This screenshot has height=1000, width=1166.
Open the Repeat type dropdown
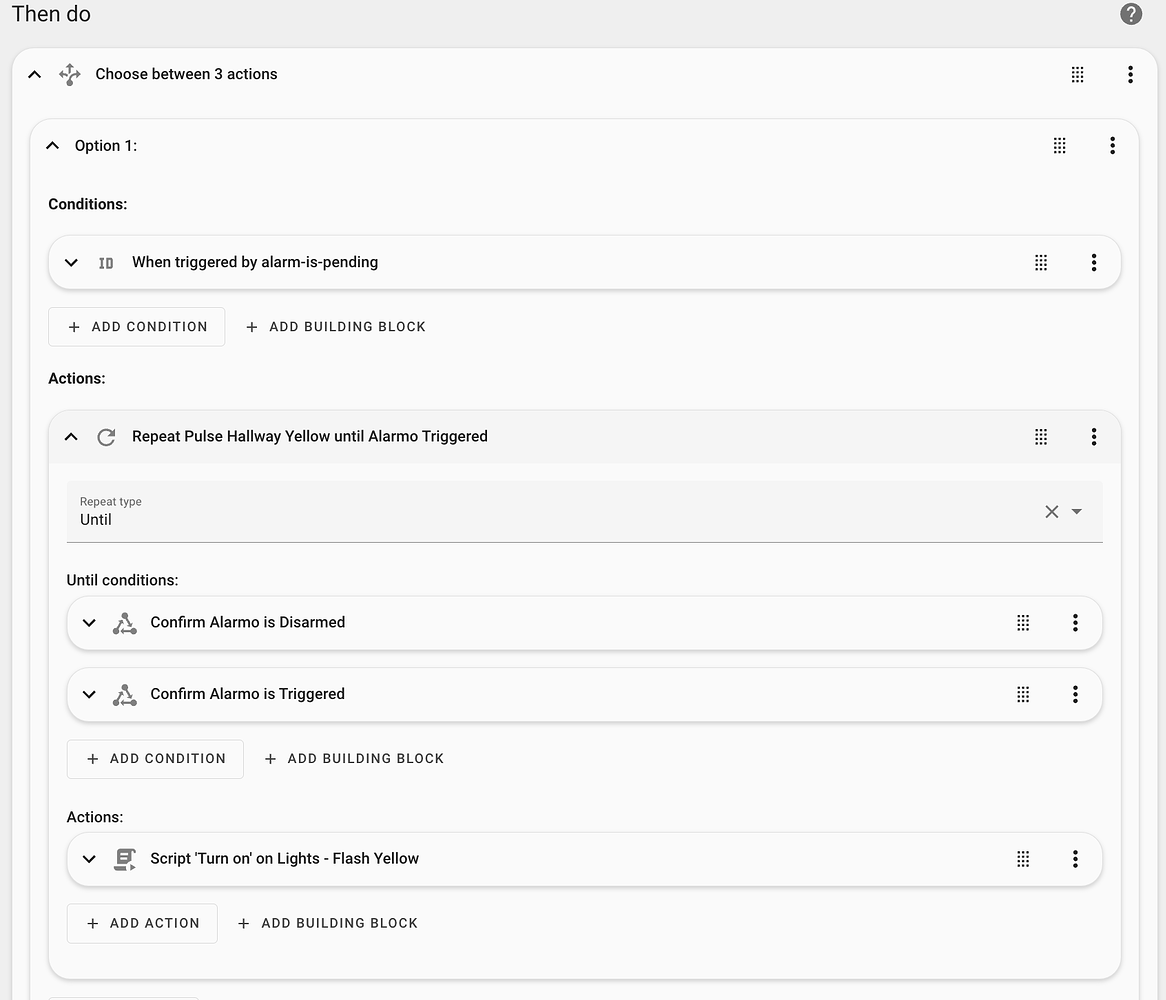[x=1077, y=511]
